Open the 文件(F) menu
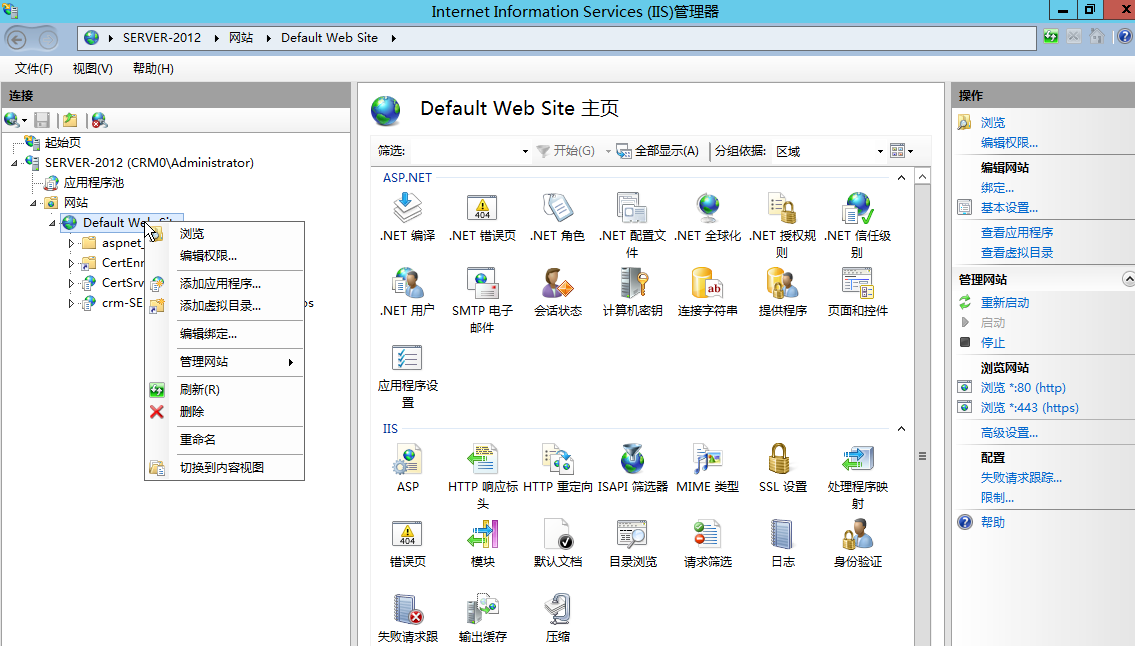This screenshot has height=646, width=1135. pyautogui.click(x=34, y=68)
